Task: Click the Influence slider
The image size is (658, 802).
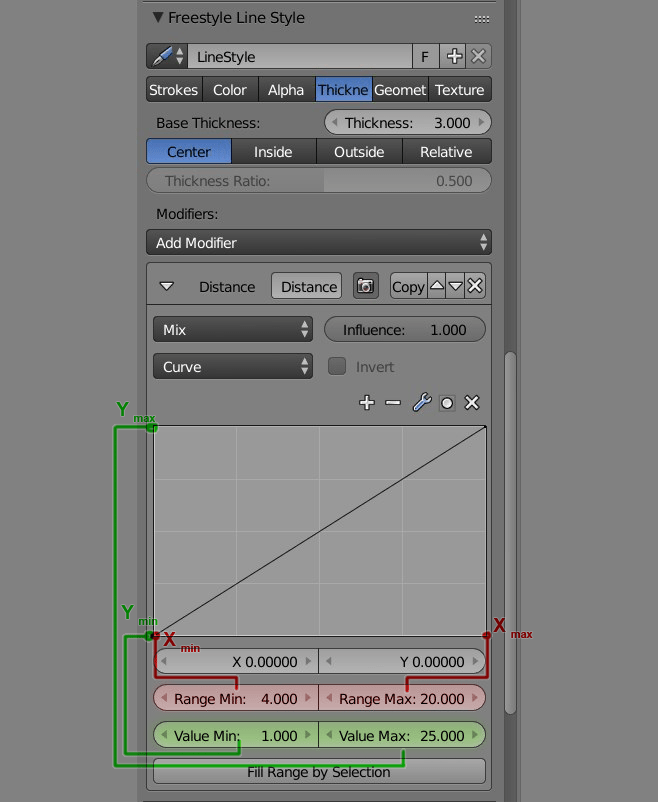Action: point(405,329)
